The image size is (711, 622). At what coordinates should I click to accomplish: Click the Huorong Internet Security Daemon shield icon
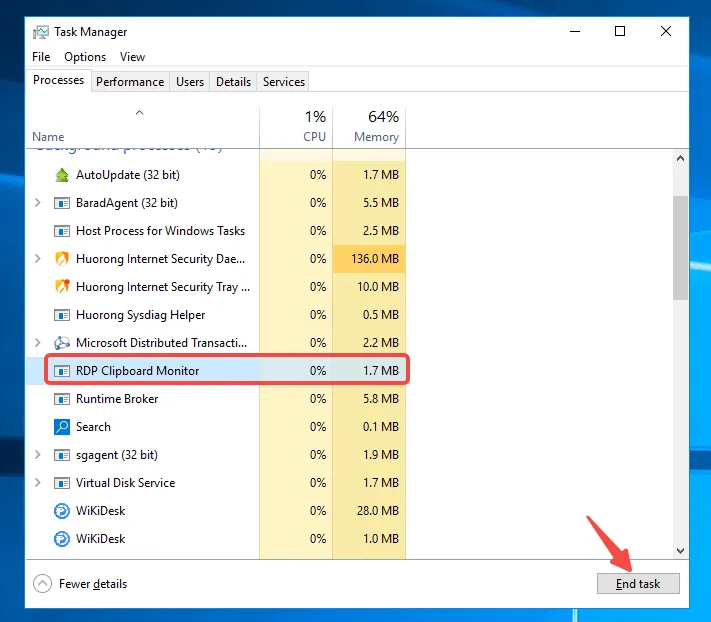[62, 259]
